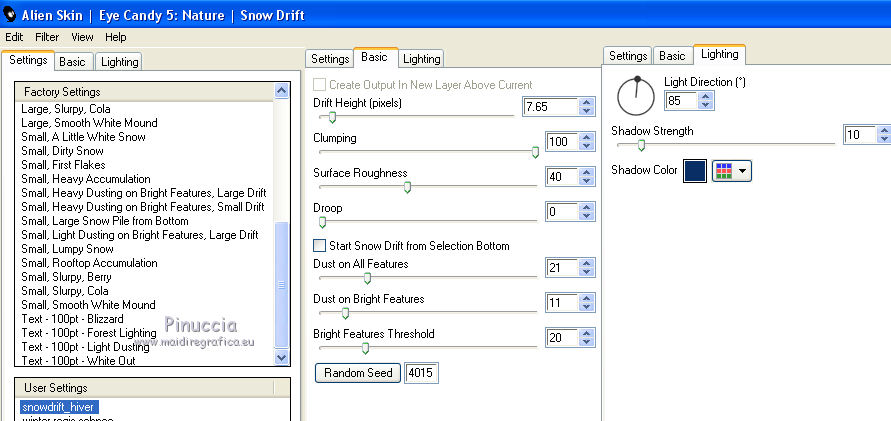
Task: Select the Settings tab in right panel
Action: pos(628,56)
